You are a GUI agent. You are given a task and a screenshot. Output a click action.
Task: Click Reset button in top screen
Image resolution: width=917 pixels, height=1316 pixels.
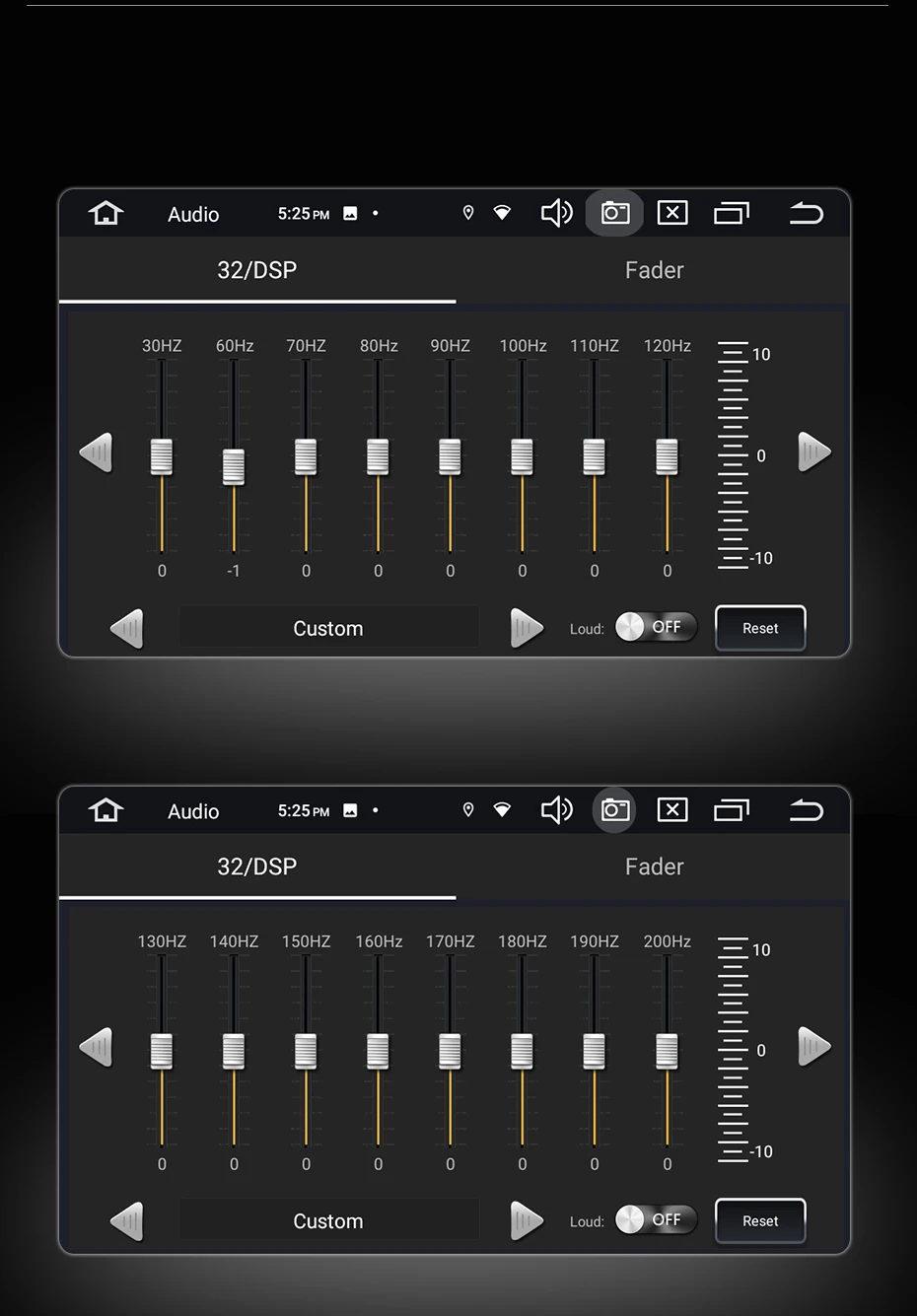(760, 628)
